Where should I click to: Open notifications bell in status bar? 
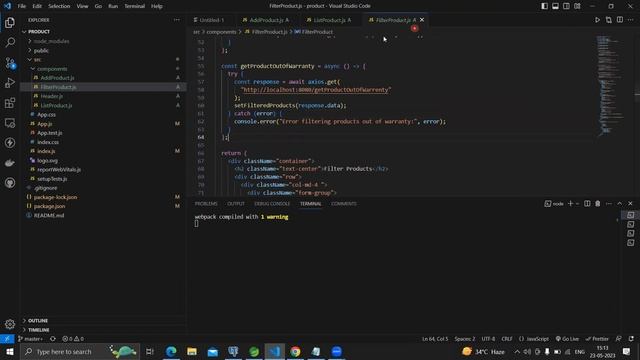point(631,339)
